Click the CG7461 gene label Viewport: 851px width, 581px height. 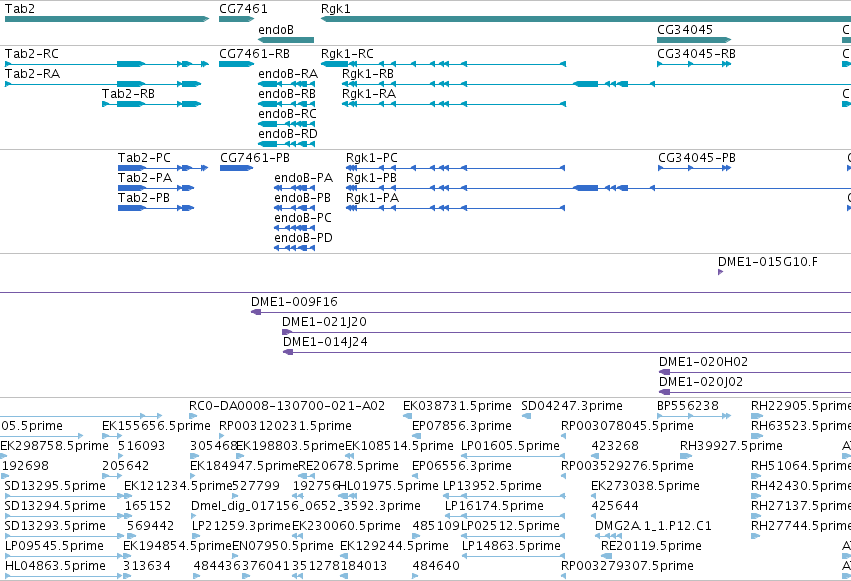[x=243, y=9]
